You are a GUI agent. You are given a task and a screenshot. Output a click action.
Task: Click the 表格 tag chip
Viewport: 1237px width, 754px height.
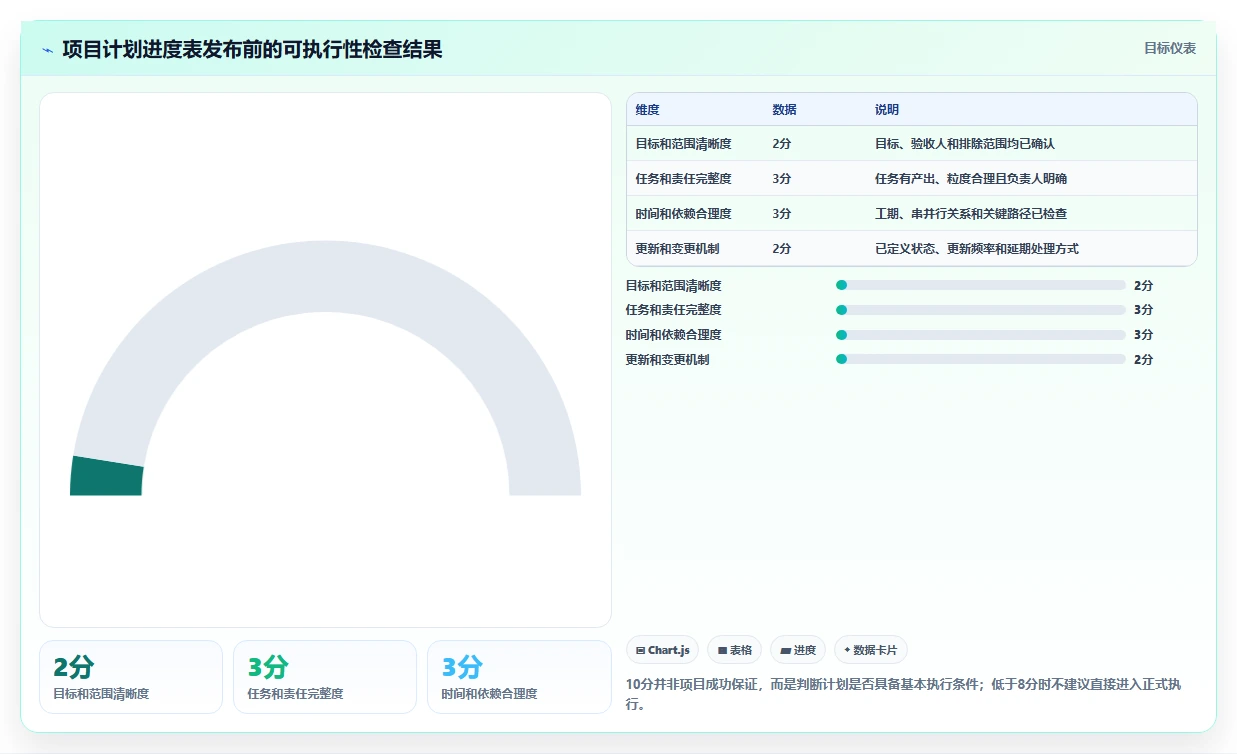[734, 650]
